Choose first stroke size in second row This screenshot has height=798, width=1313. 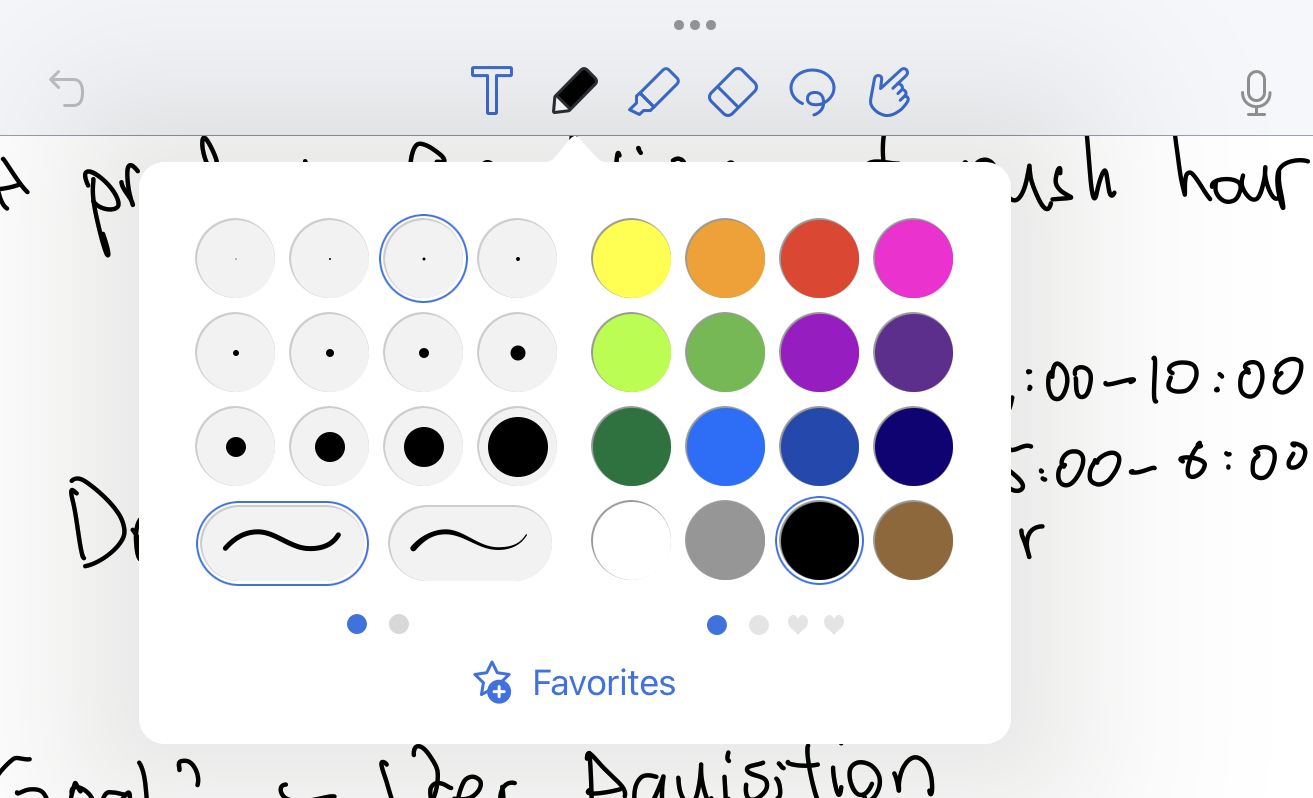[235, 353]
